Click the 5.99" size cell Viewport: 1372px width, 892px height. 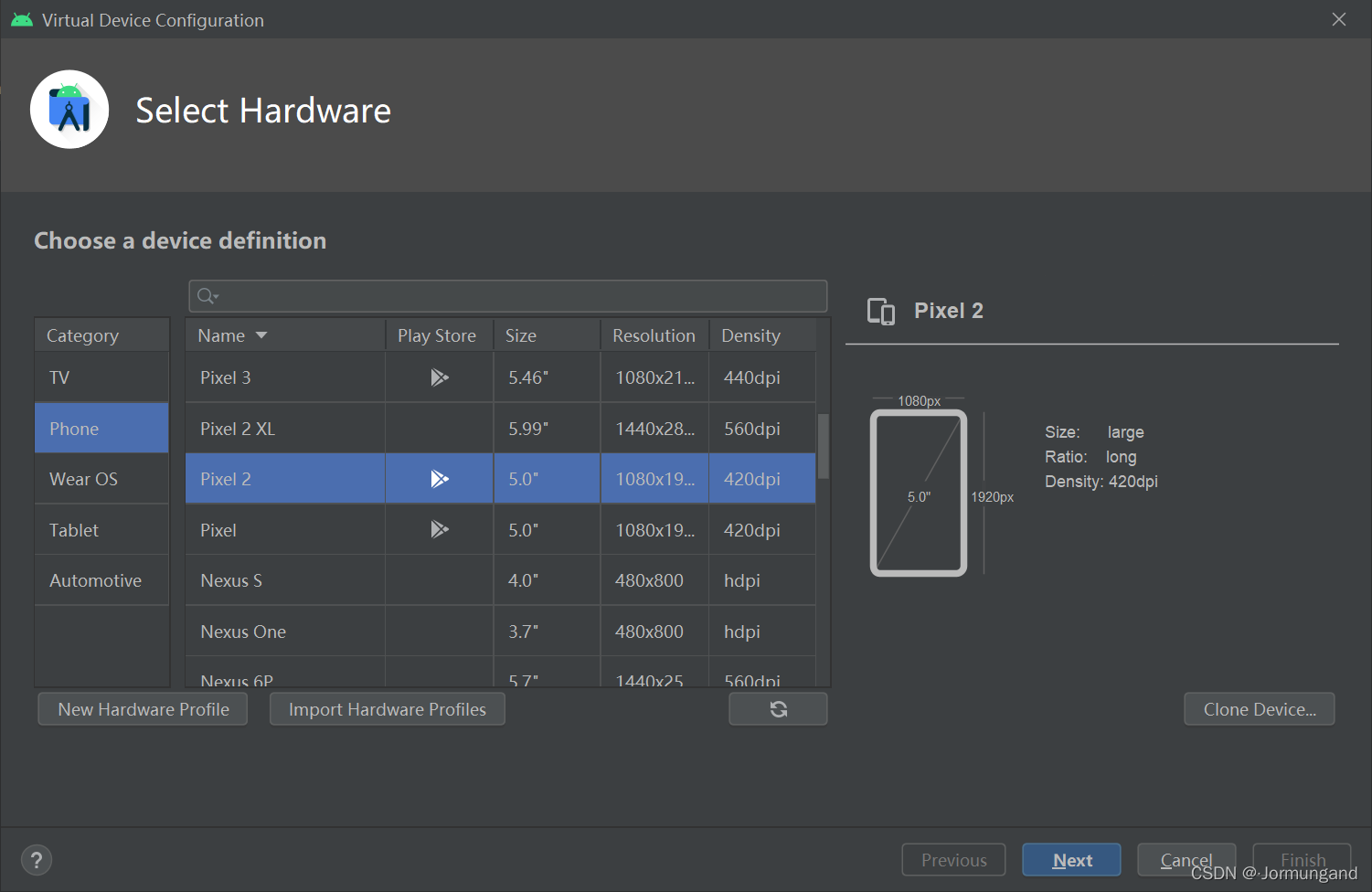tap(547, 429)
